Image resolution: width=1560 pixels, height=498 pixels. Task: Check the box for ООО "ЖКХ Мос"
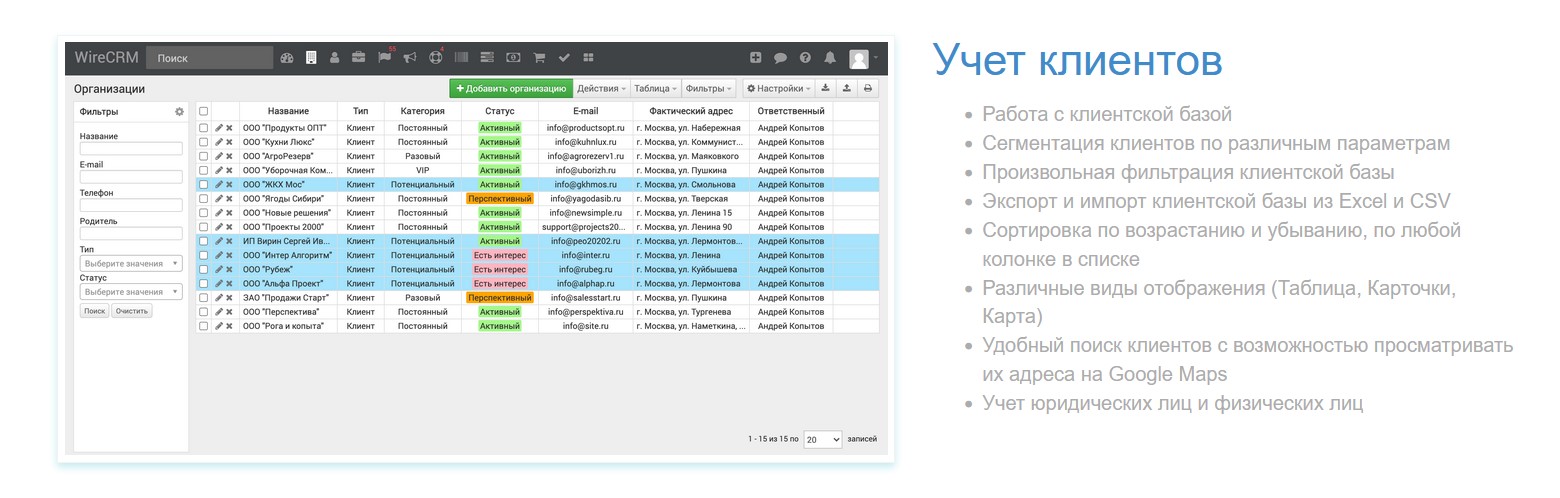pos(204,185)
